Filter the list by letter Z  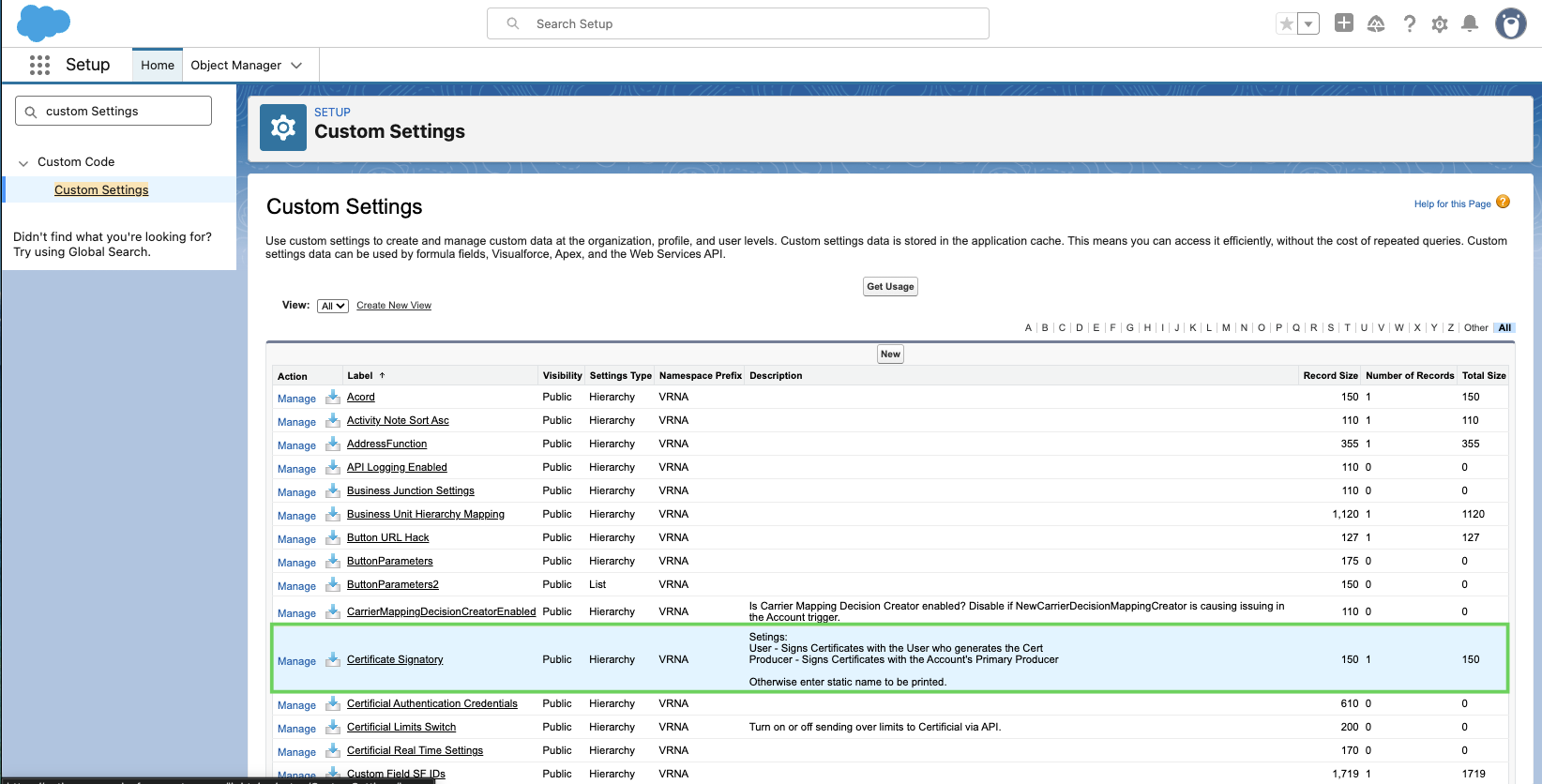click(1451, 327)
